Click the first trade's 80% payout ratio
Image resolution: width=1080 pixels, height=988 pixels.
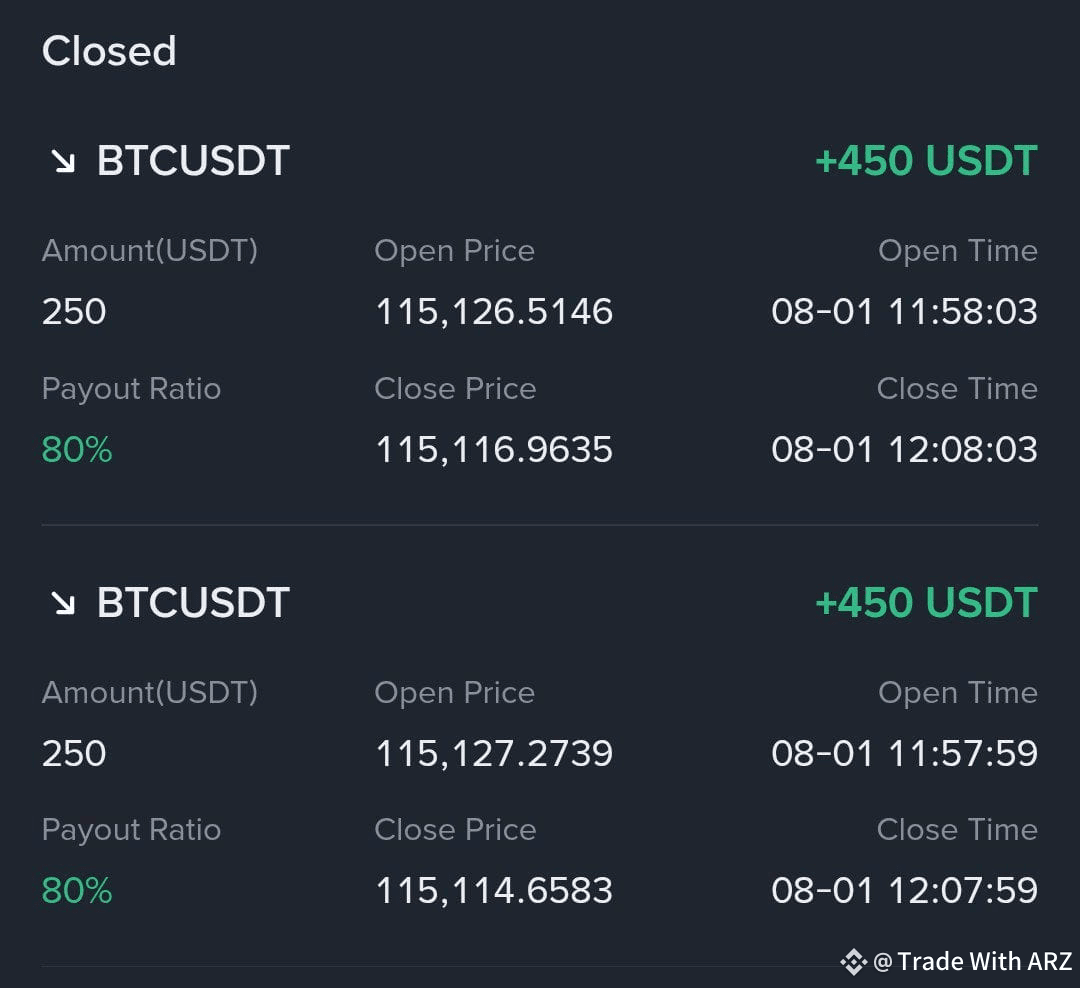pos(76,450)
